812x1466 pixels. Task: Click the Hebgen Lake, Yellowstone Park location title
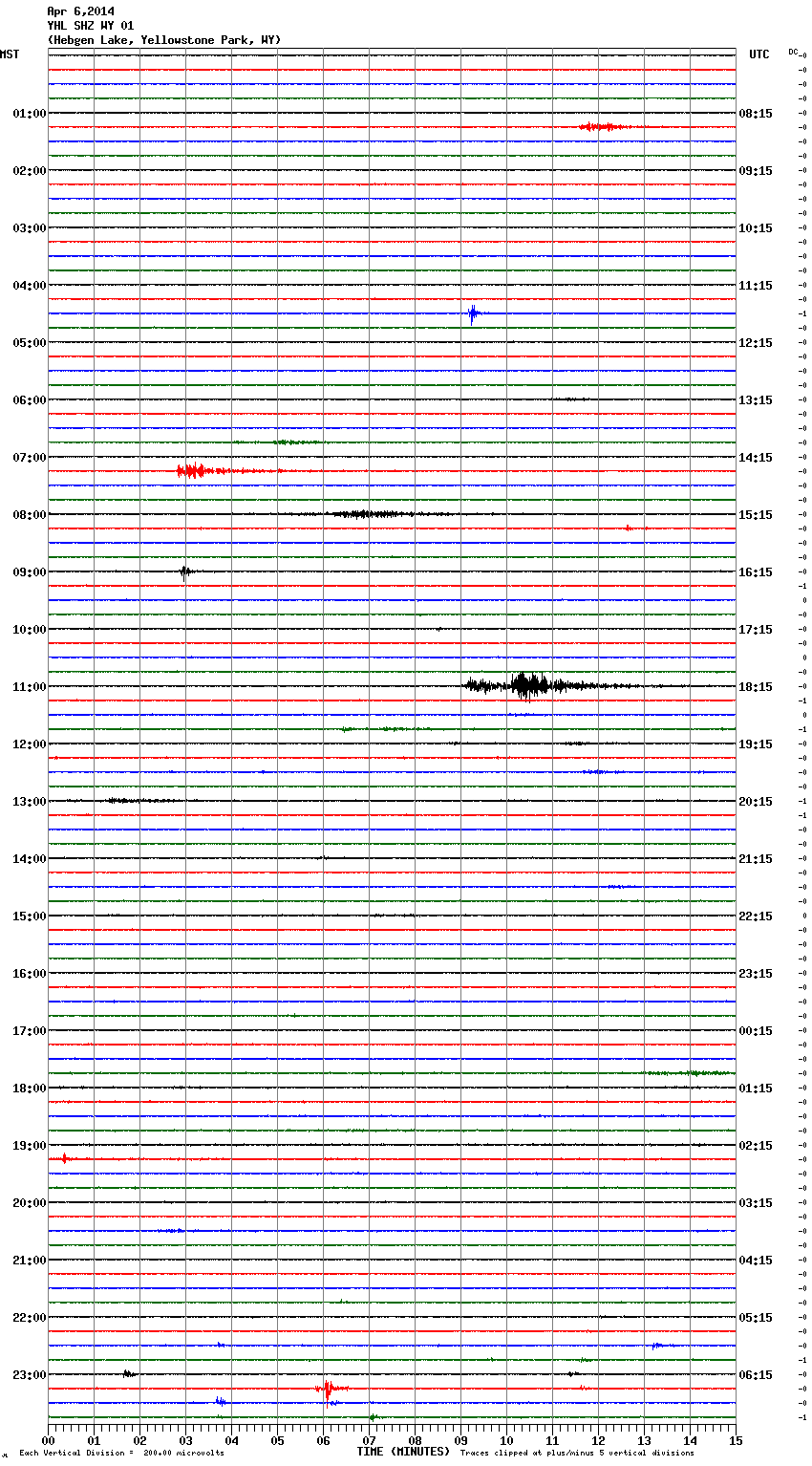coord(164,40)
